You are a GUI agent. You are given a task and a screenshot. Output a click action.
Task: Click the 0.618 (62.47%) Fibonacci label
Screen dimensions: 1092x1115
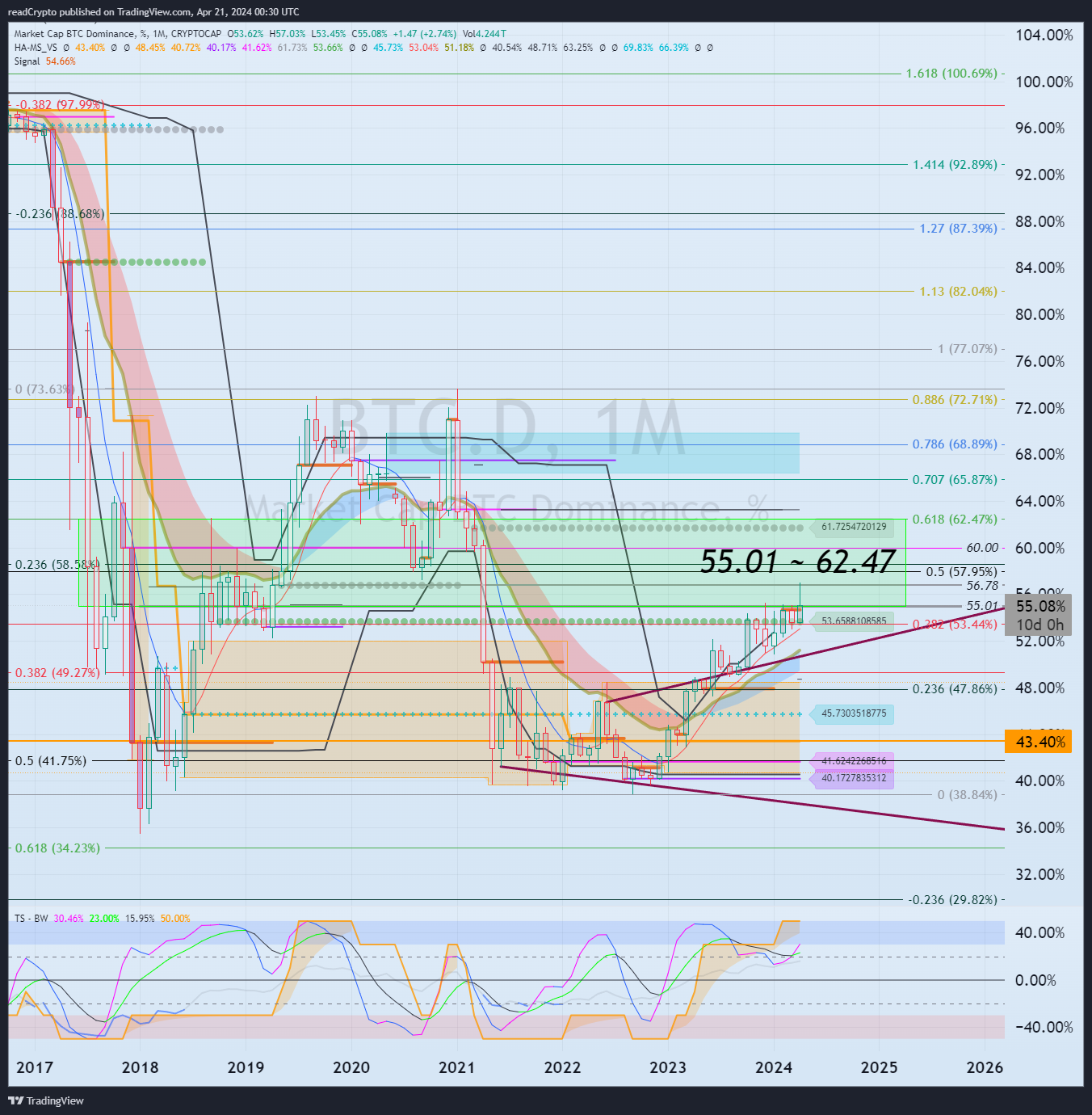point(955,520)
